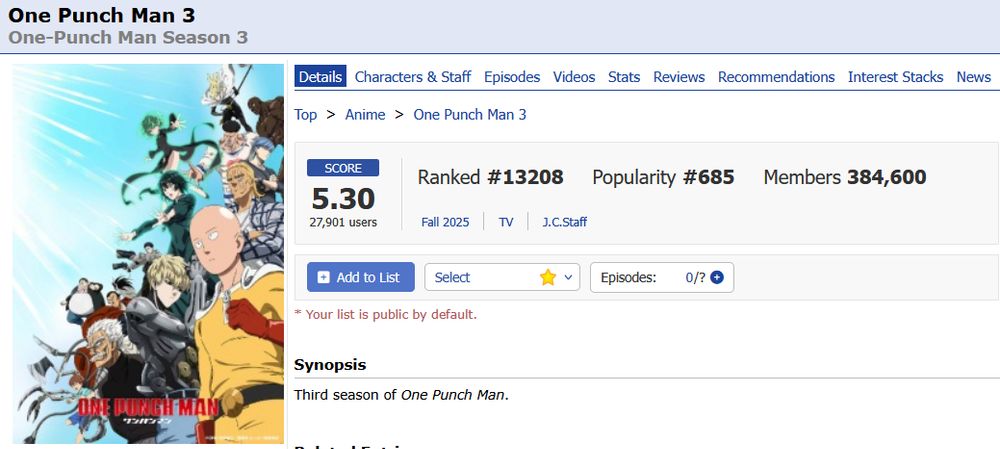Viewport: 1000px width, 449px height.
Task: Click the Add to List button
Action: [360, 277]
